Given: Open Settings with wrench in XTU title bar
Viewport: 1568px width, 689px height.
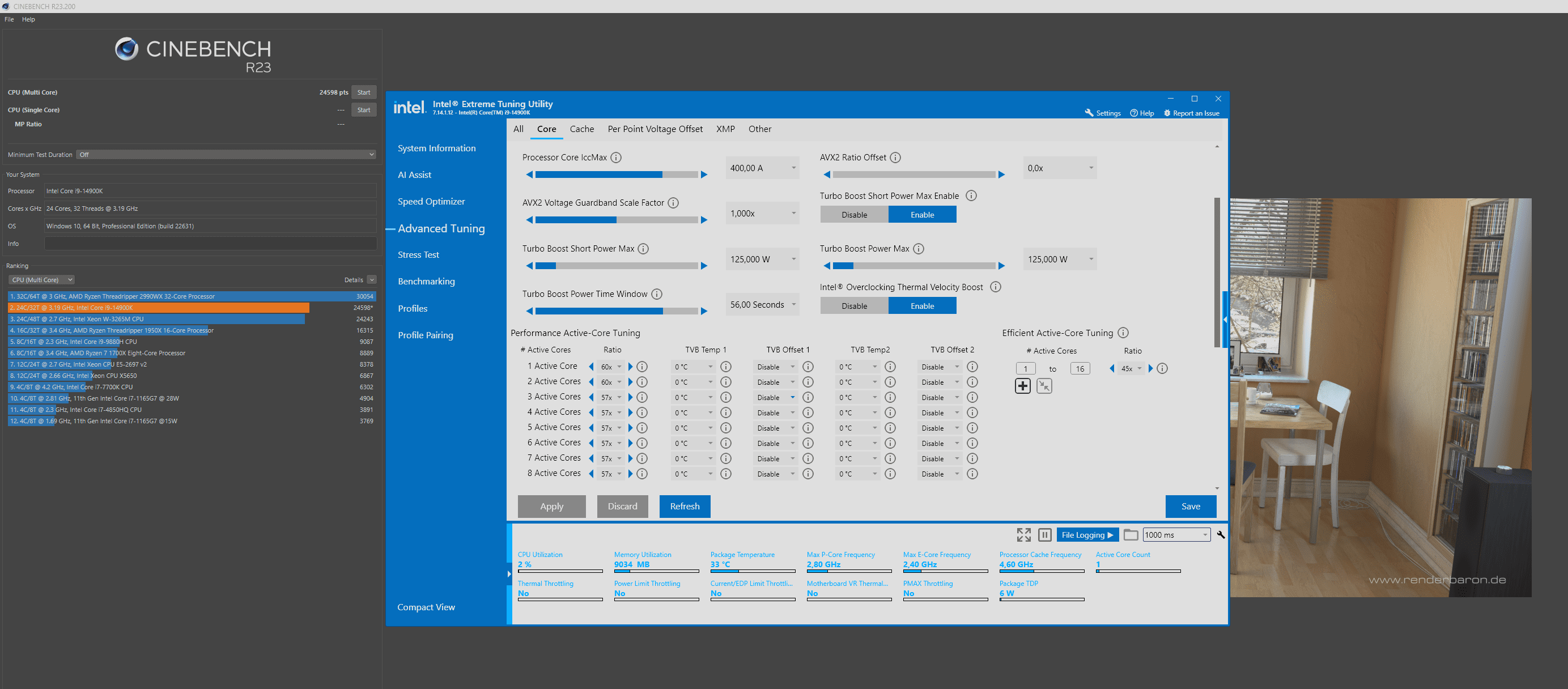Looking at the screenshot, I should 1102,113.
